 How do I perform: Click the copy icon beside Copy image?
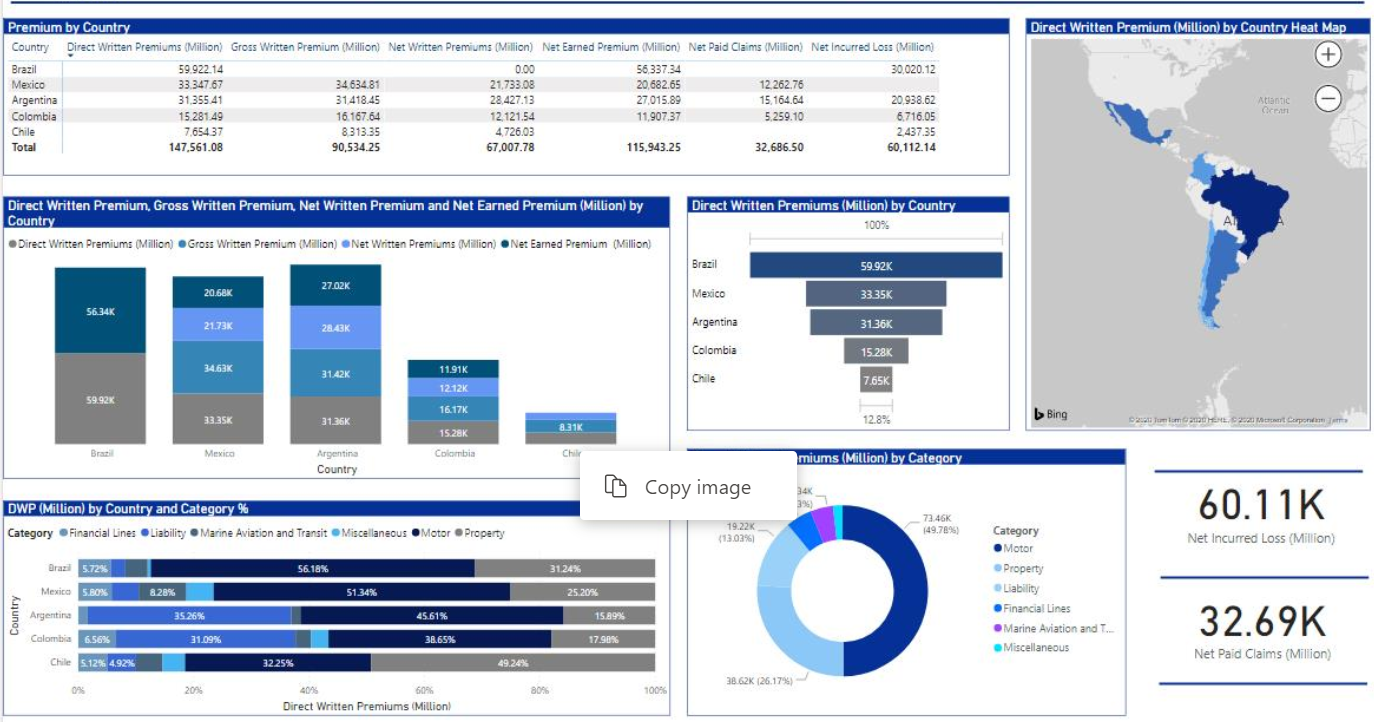click(616, 487)
